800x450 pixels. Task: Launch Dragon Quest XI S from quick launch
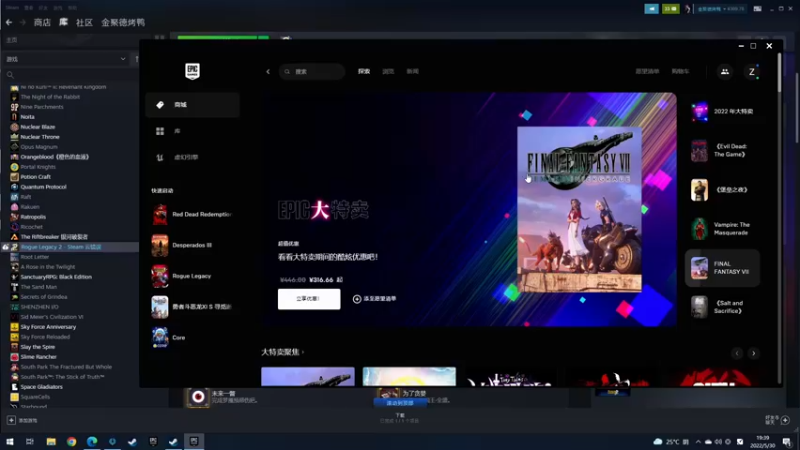pos(192,307)
